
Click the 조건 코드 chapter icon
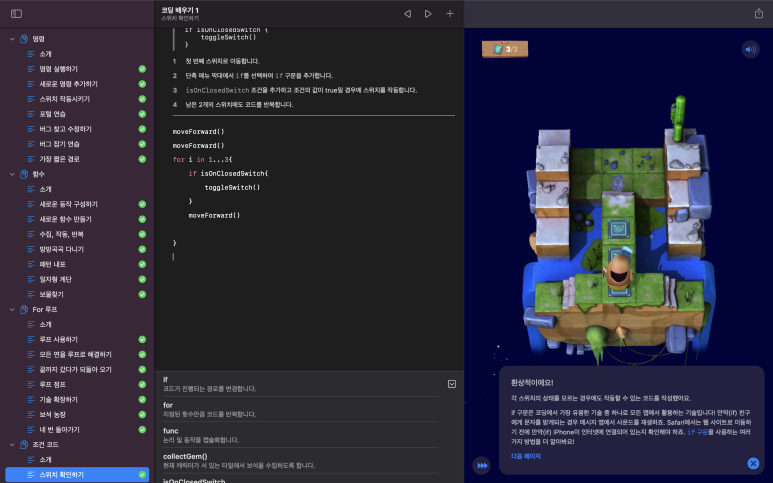click(x=24, y=445)
